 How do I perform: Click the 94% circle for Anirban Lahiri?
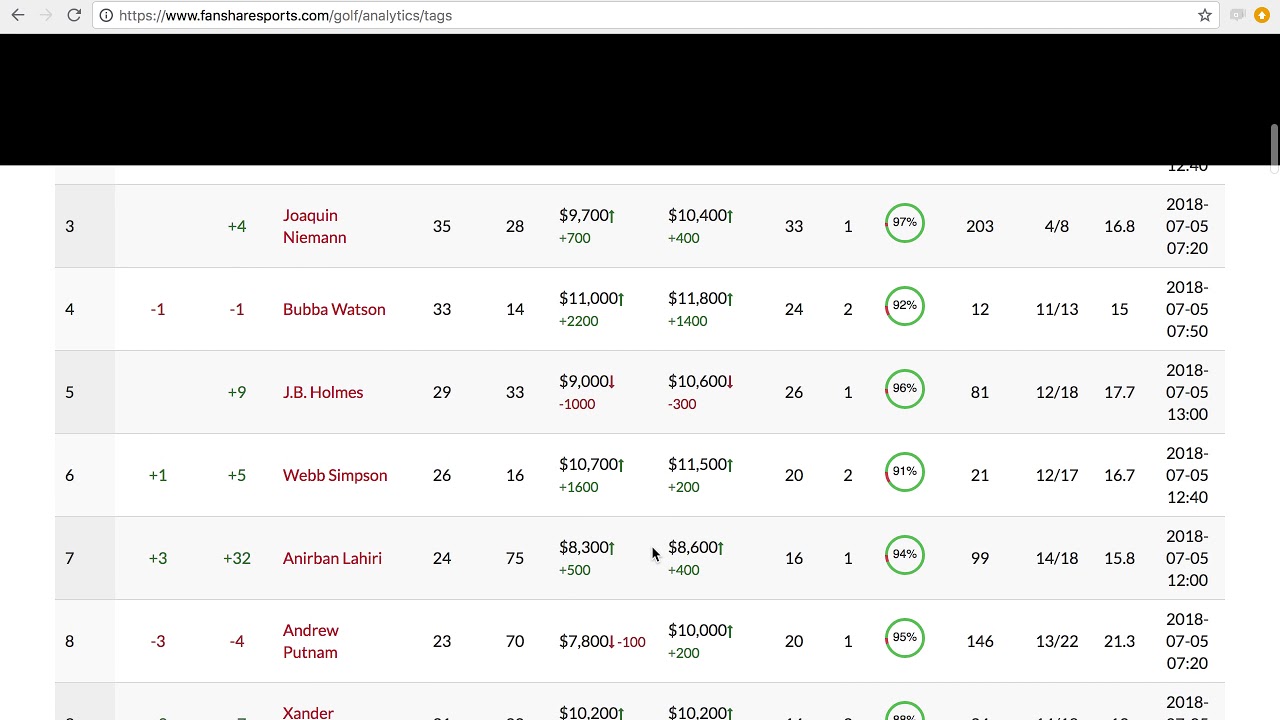tap(904, 555)
